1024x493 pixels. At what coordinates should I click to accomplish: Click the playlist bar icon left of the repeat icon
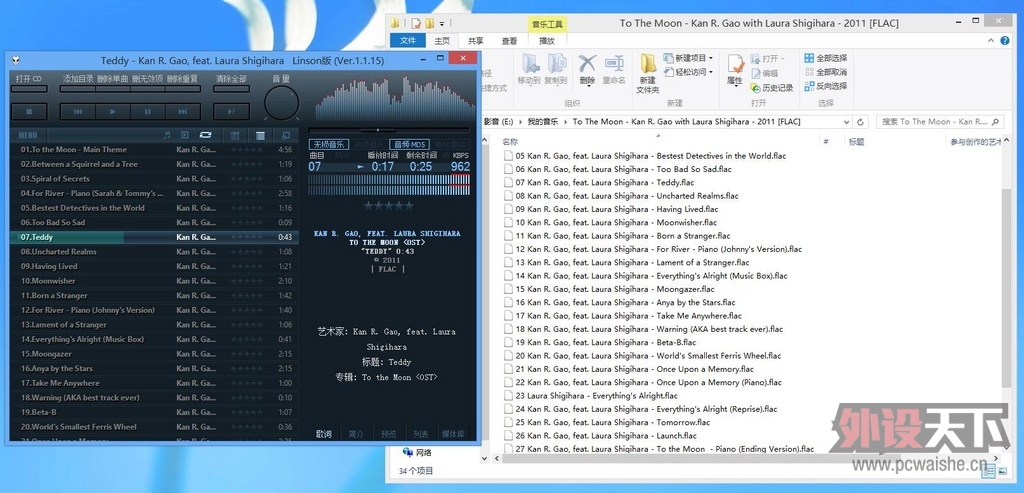point(185,135)
